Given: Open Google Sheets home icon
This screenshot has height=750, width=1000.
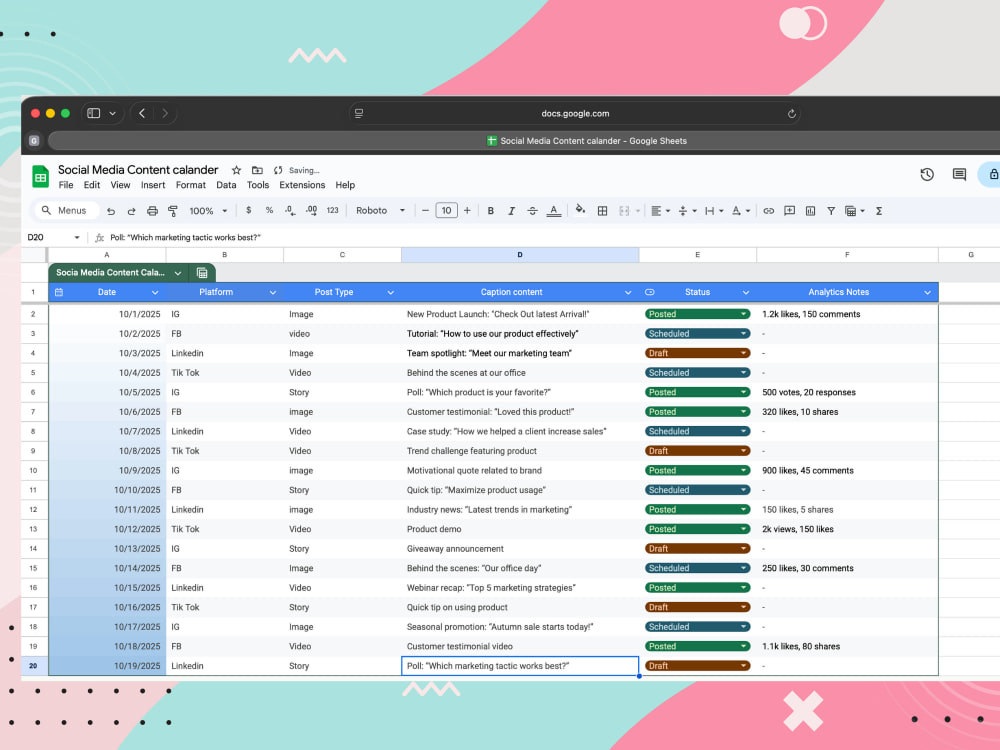Looking at the screenshot, I should (x=40, y=177).
